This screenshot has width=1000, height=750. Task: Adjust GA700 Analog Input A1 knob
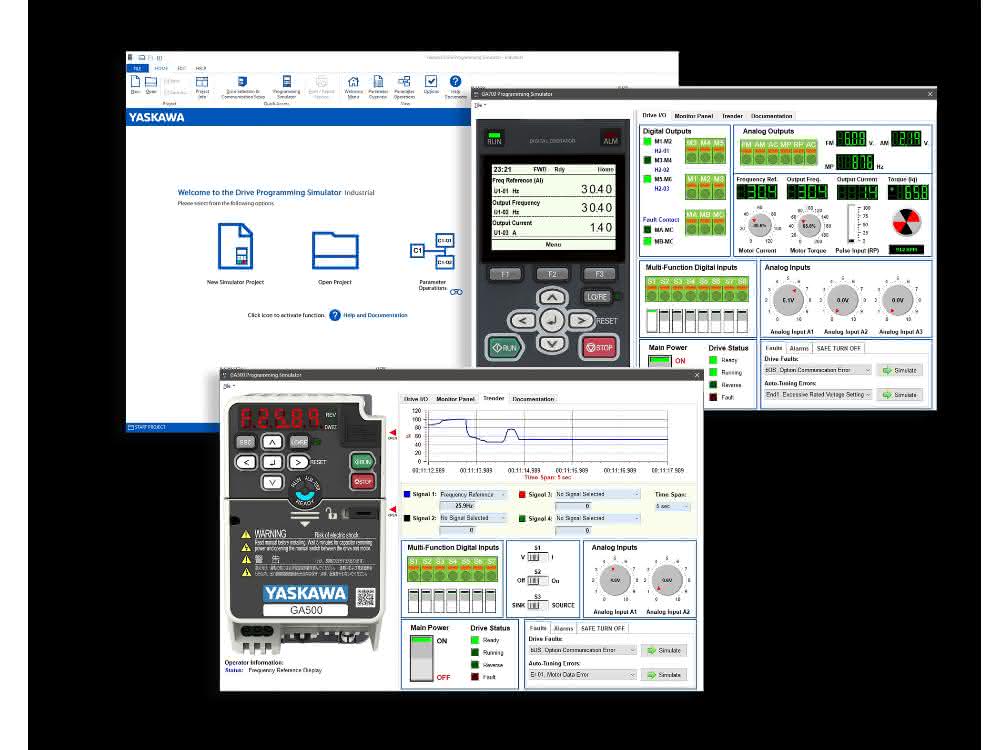pos(789,300)
